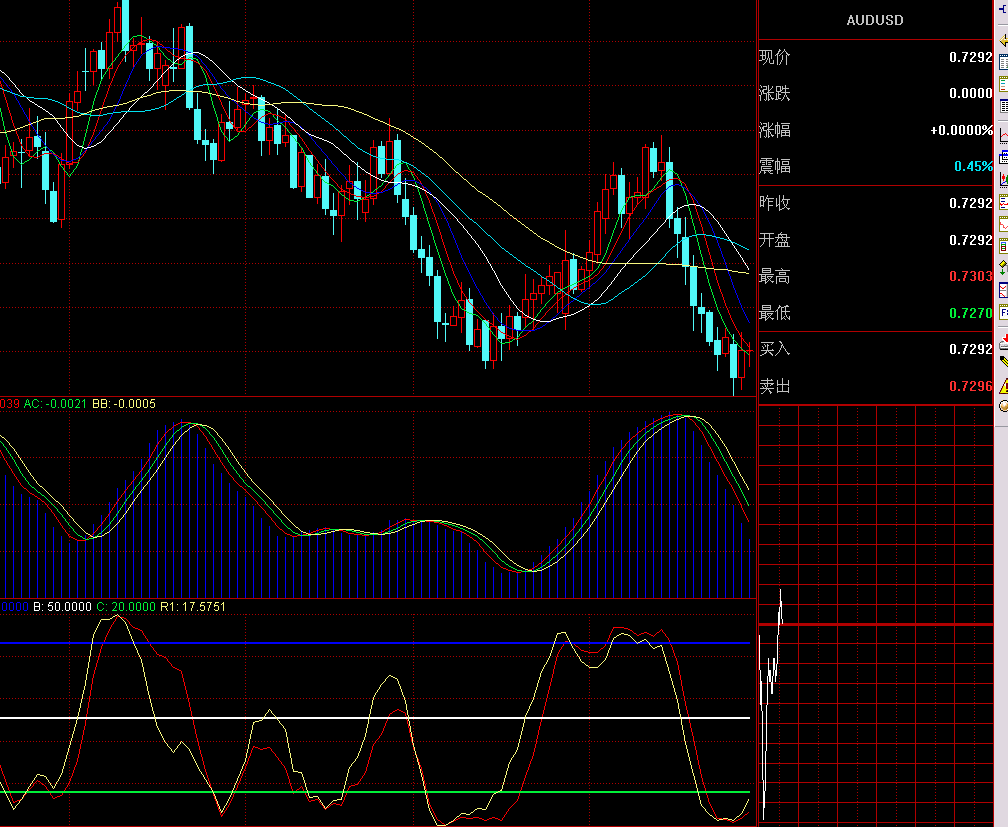Image resolution: width=1008 pixels, height=827 pixels.
Task: Click the F formula sheet icon
Action: tap(1003, 311)
